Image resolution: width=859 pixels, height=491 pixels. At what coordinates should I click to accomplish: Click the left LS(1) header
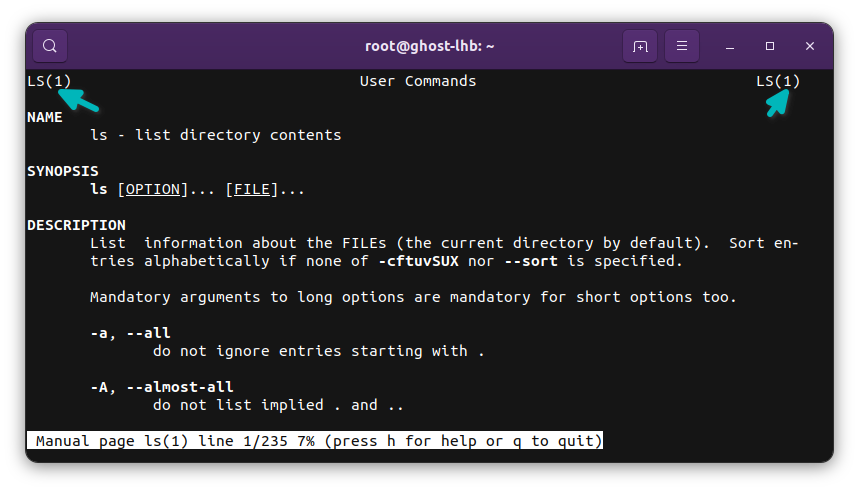pyautogui.click(x=49, y=81)
